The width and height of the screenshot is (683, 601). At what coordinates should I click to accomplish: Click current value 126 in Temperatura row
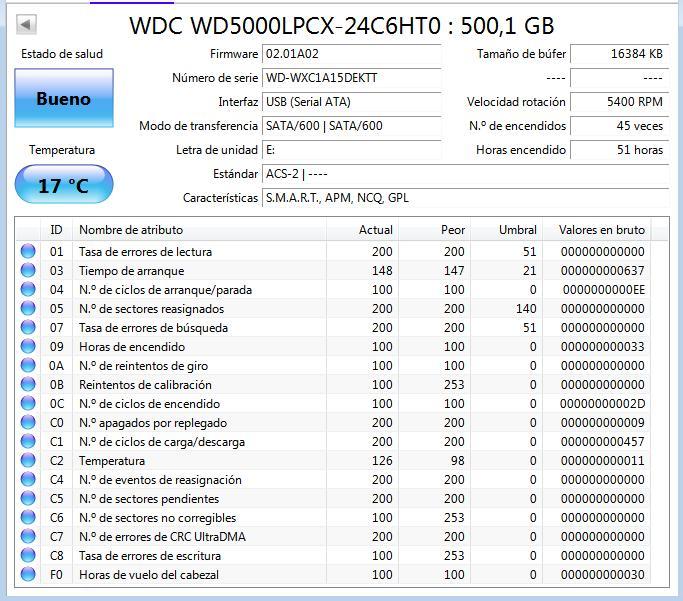coord(382,461)
